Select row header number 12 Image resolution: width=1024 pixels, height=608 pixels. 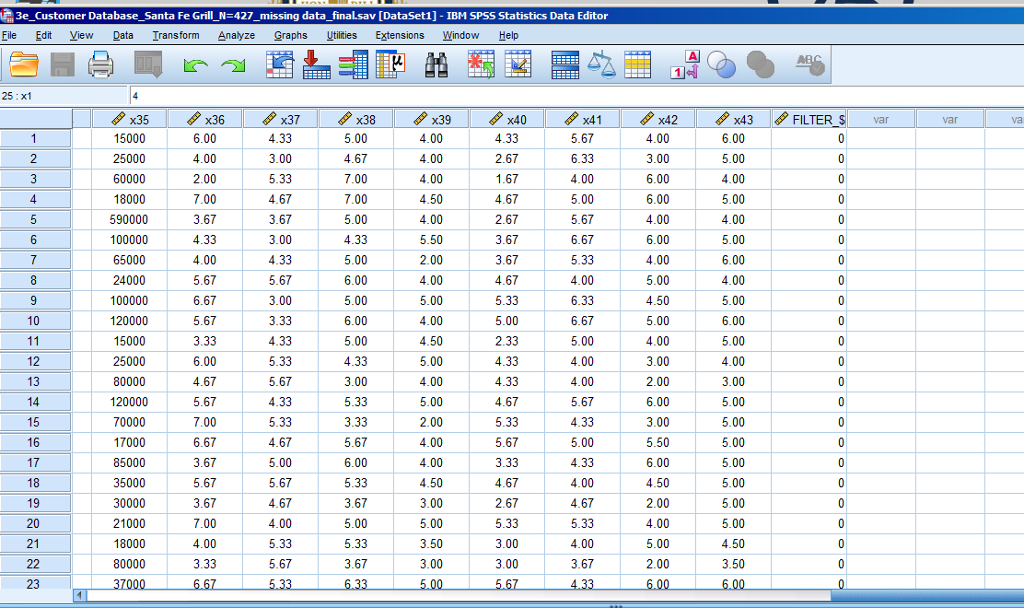[x=35, y=361]
